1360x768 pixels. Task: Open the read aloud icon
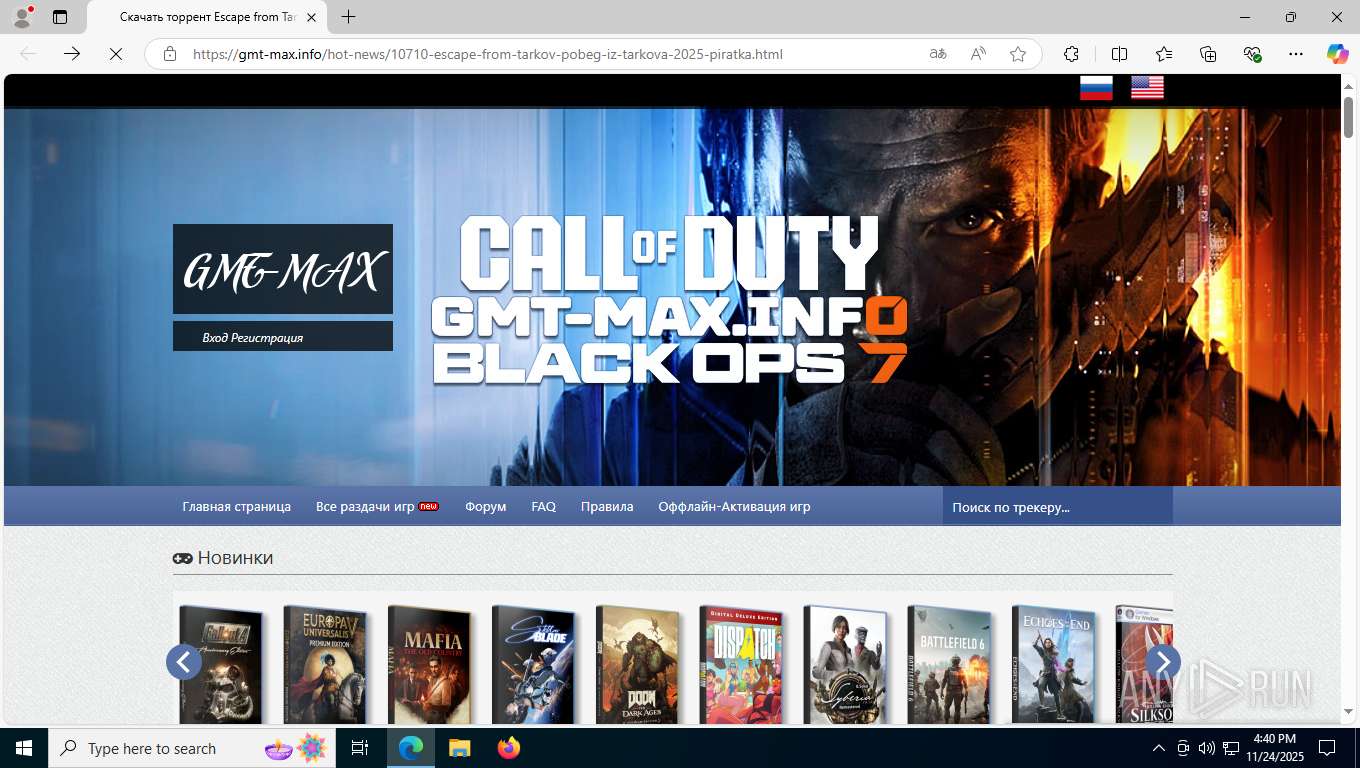[978, 54]
